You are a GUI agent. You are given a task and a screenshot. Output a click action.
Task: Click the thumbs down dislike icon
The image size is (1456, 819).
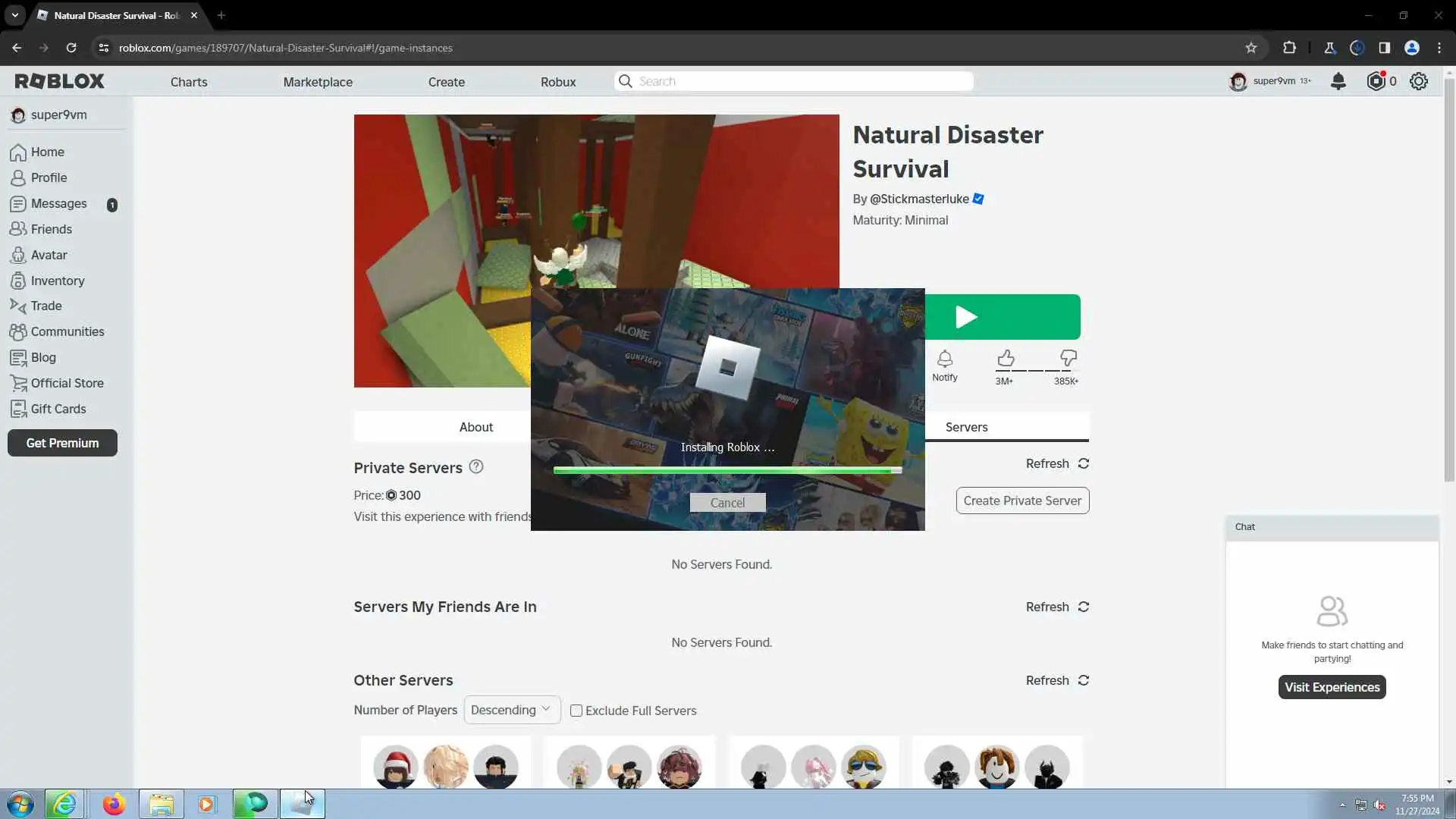pyautogui.click(x=1068, y=358)
